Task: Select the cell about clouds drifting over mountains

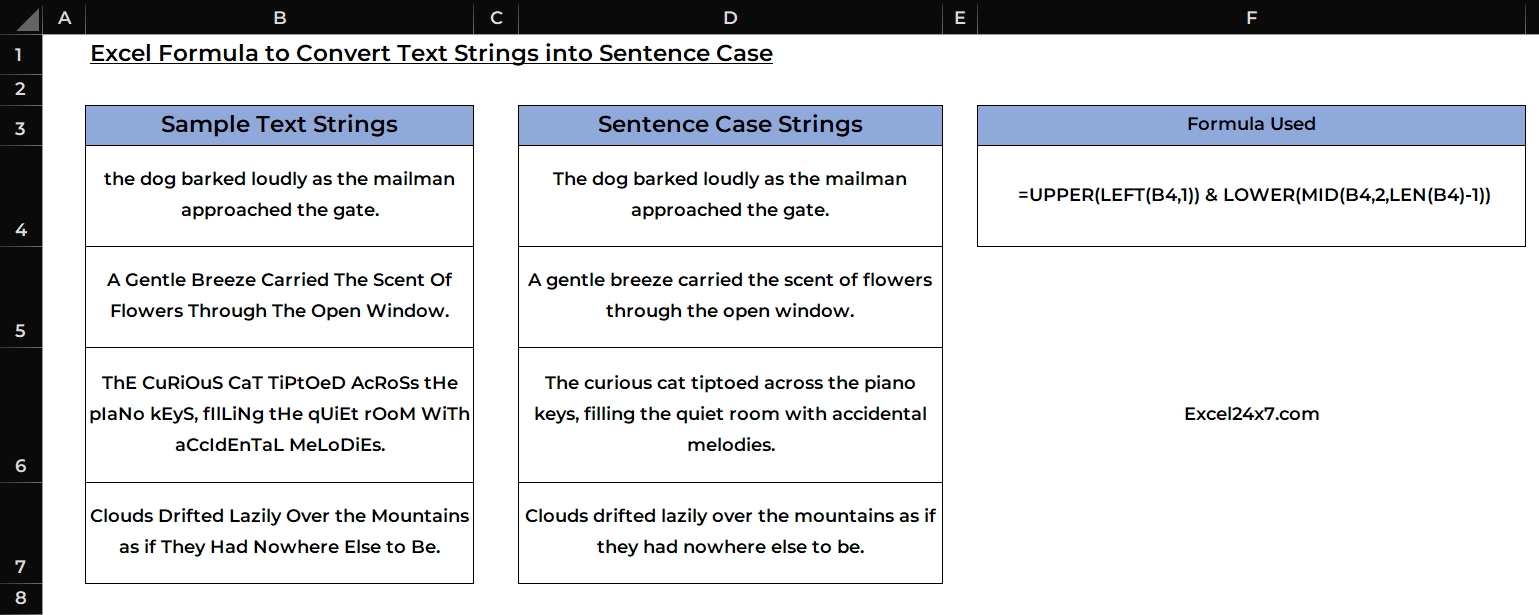Action: (x=279, y=531)
